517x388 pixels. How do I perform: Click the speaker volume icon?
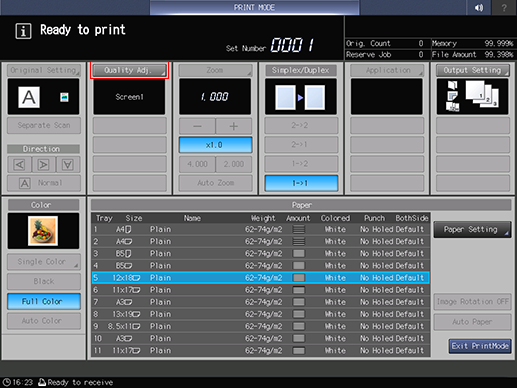pos(479,7)
